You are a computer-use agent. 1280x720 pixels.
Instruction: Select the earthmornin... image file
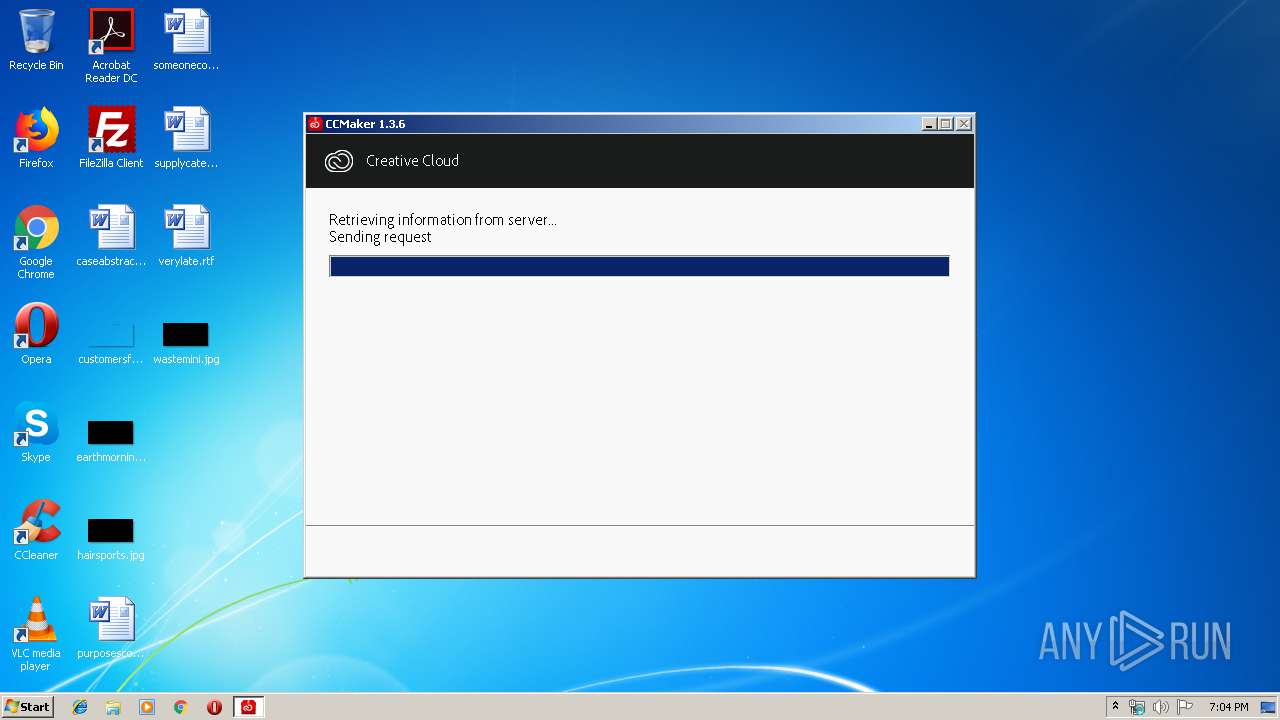pyautogui.click(x=111, y=440)
